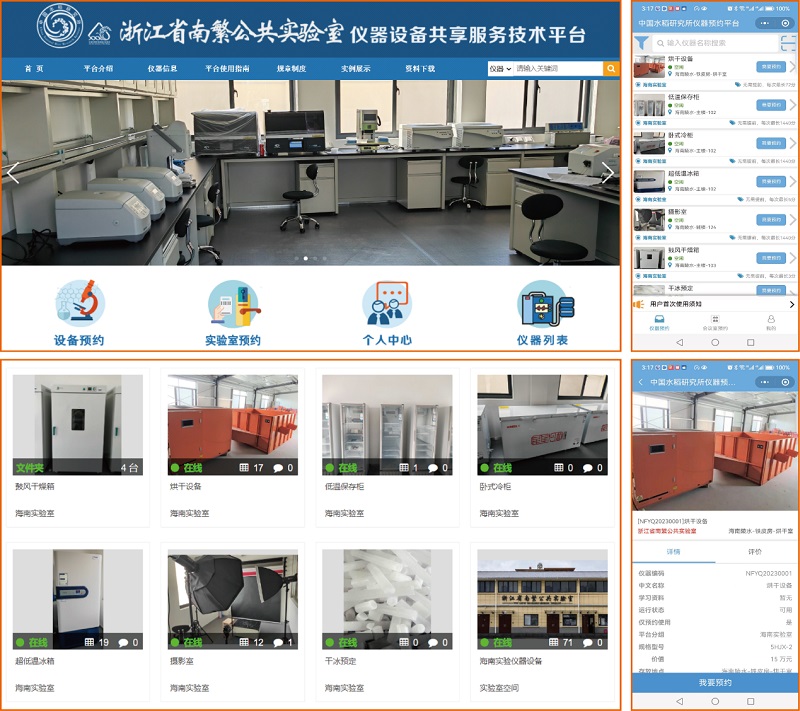Screen dimensions: 800x711
Task: Click the comment bubble on the 摄影室 card
Action: [278, 643]
